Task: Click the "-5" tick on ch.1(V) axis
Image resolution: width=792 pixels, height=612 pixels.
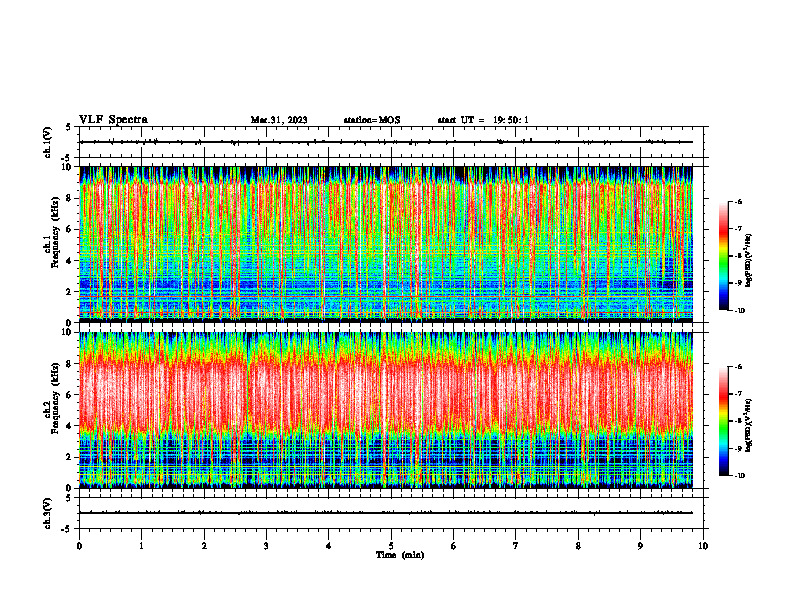Action: click(67, 158)
